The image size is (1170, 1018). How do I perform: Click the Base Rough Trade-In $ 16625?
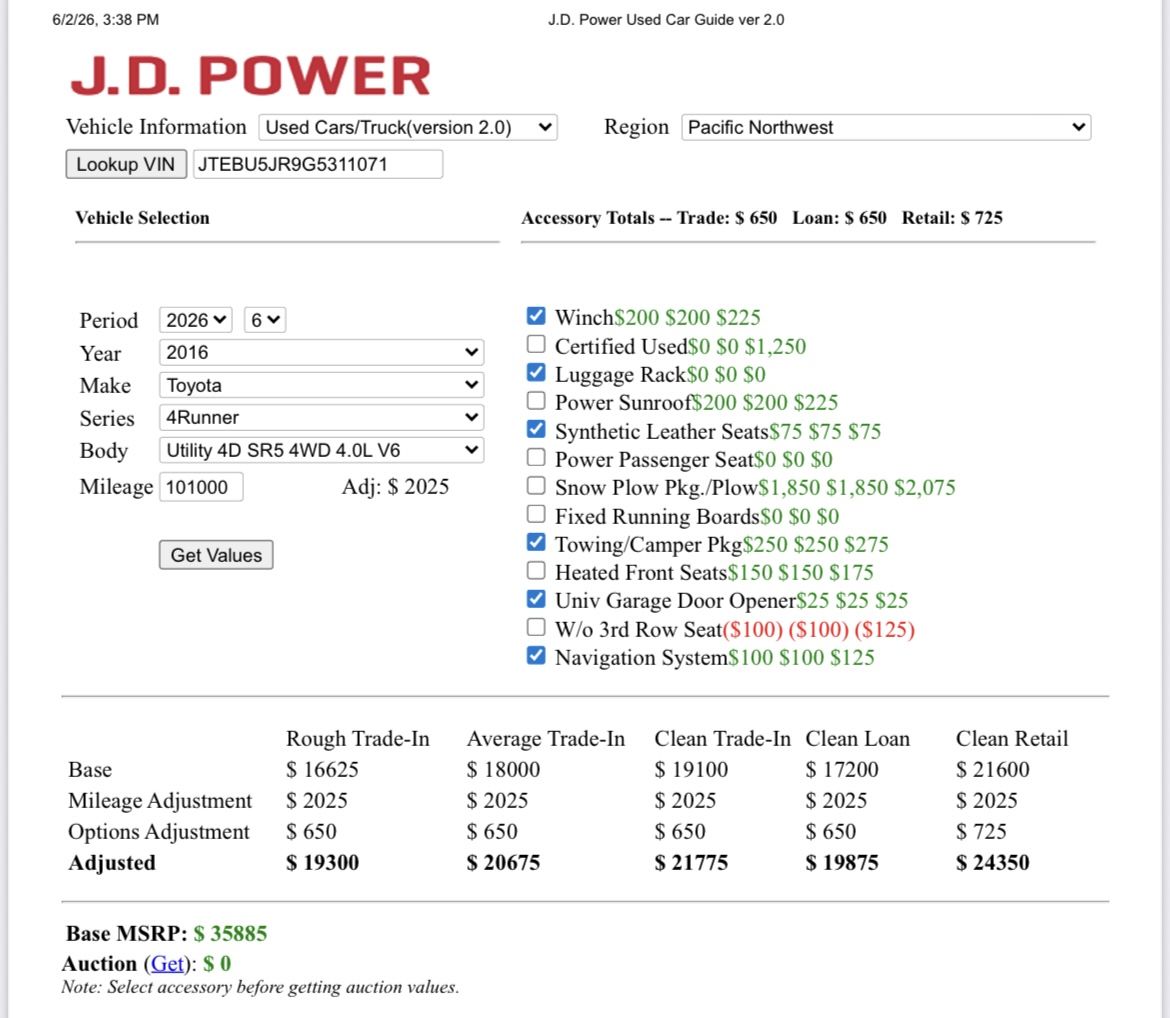322,769
